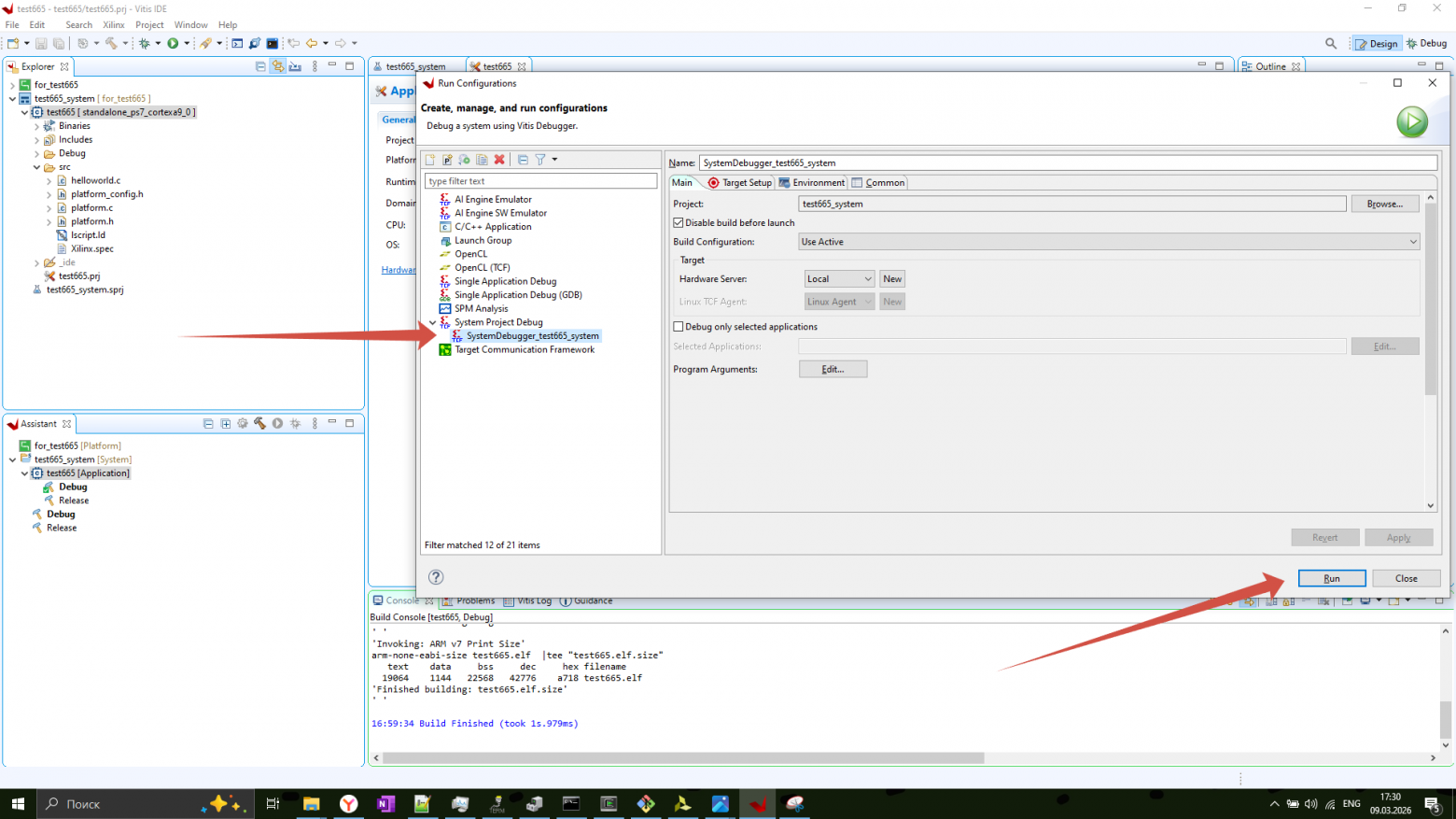Switch to the Target Setup tab

(x=740, y=183)
